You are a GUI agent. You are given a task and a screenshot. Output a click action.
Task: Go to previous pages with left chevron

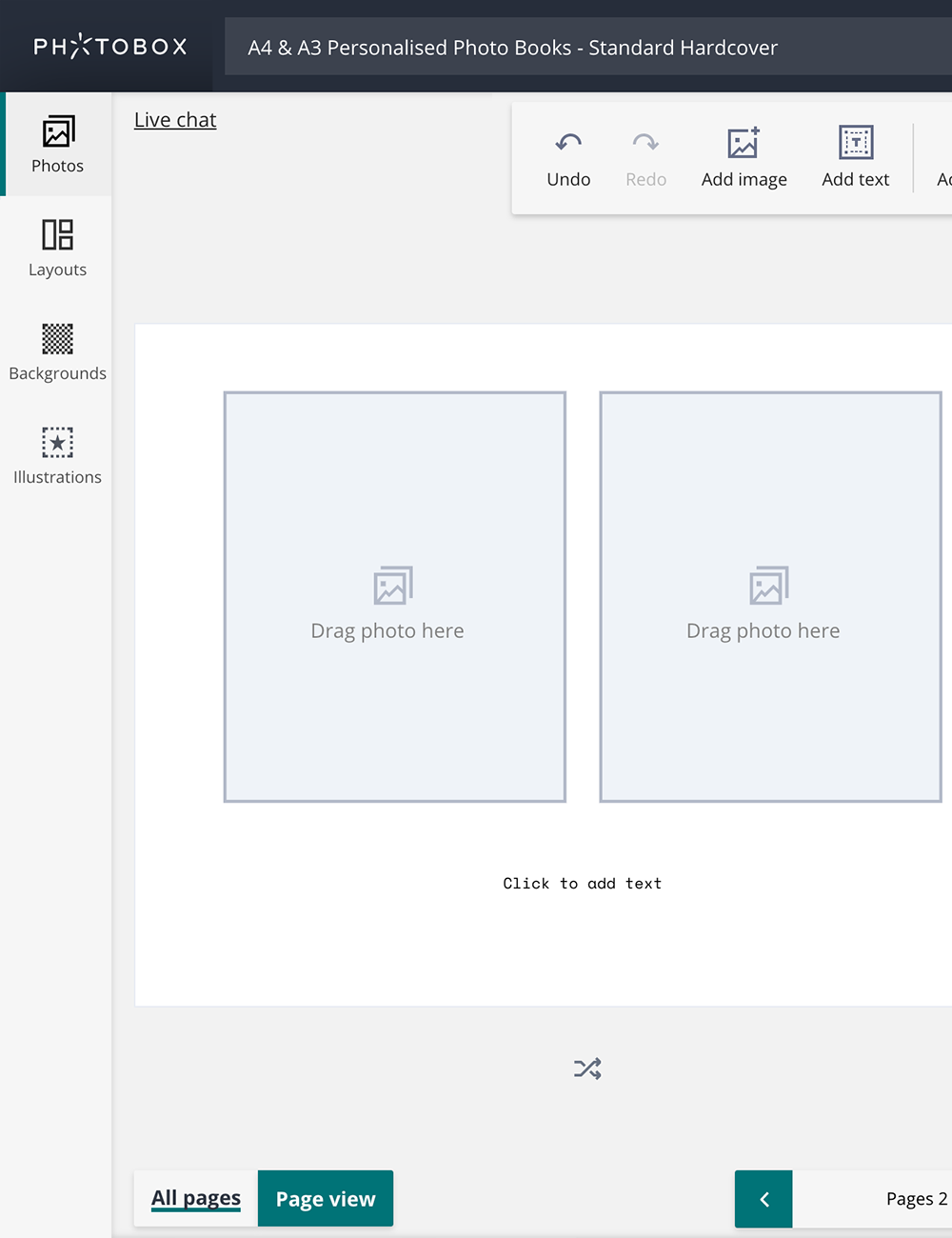point(764,1199)
